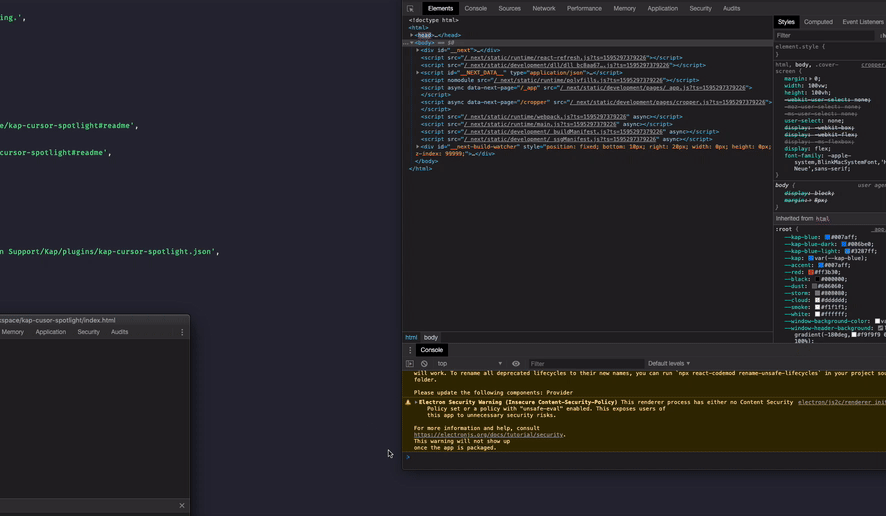This screenshot has height=516, width=886.
Task: Open the --black color swatch
Action: click(x=817, y=279)
